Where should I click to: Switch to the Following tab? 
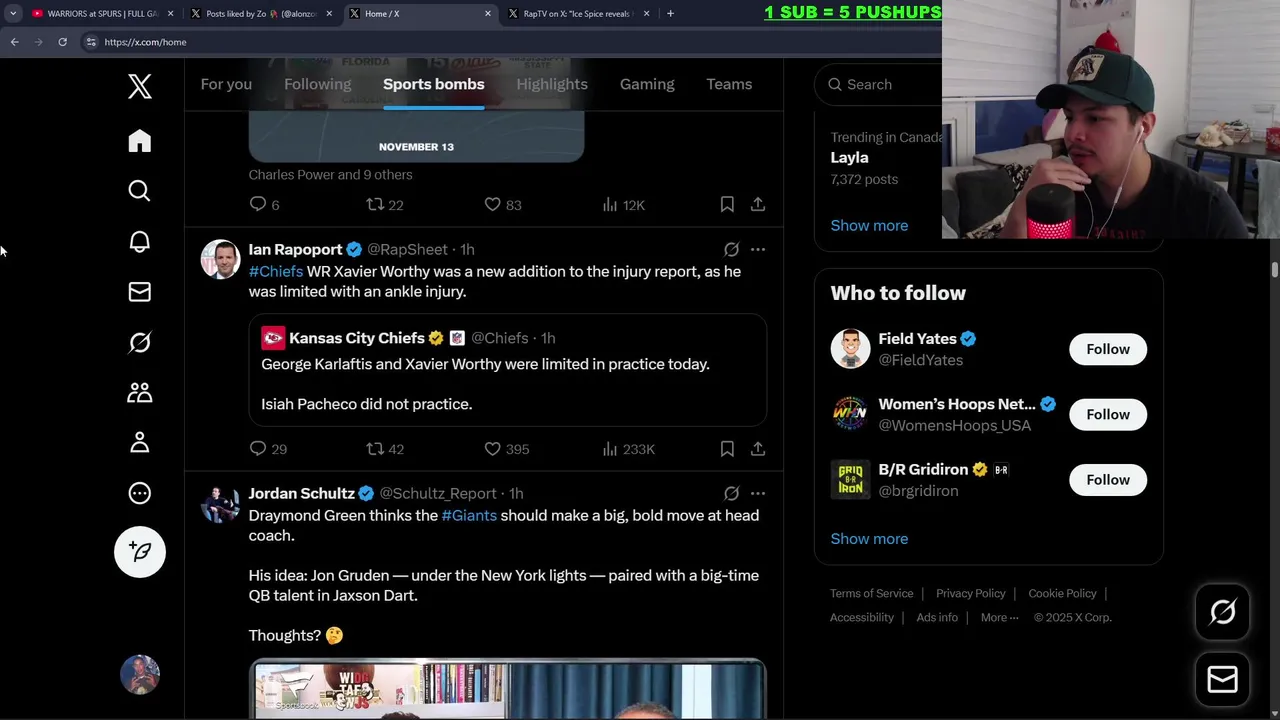[x=318, y=84]
